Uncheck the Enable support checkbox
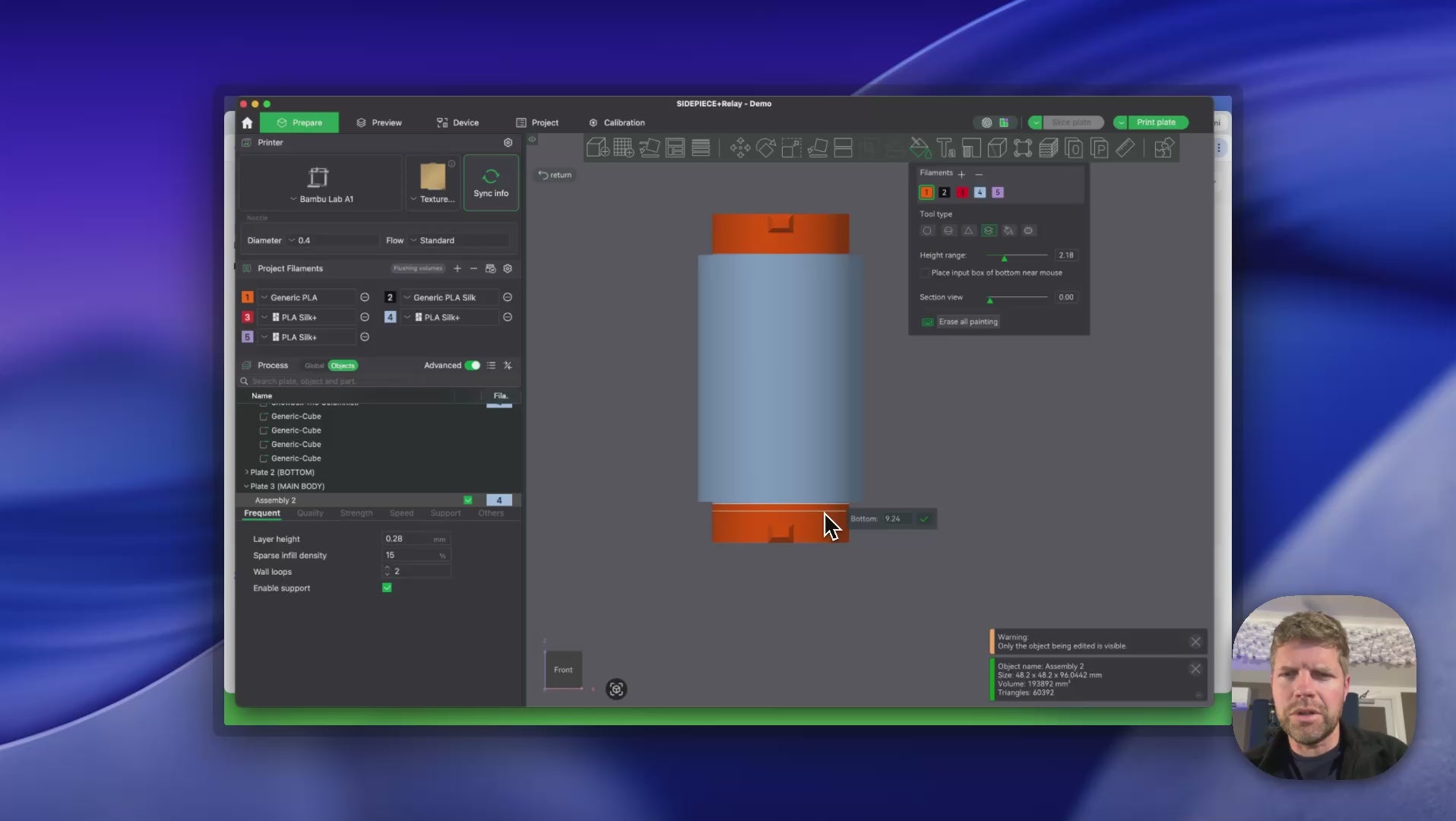The width and height of the screenshot is (1456, 821). point(387,588)
